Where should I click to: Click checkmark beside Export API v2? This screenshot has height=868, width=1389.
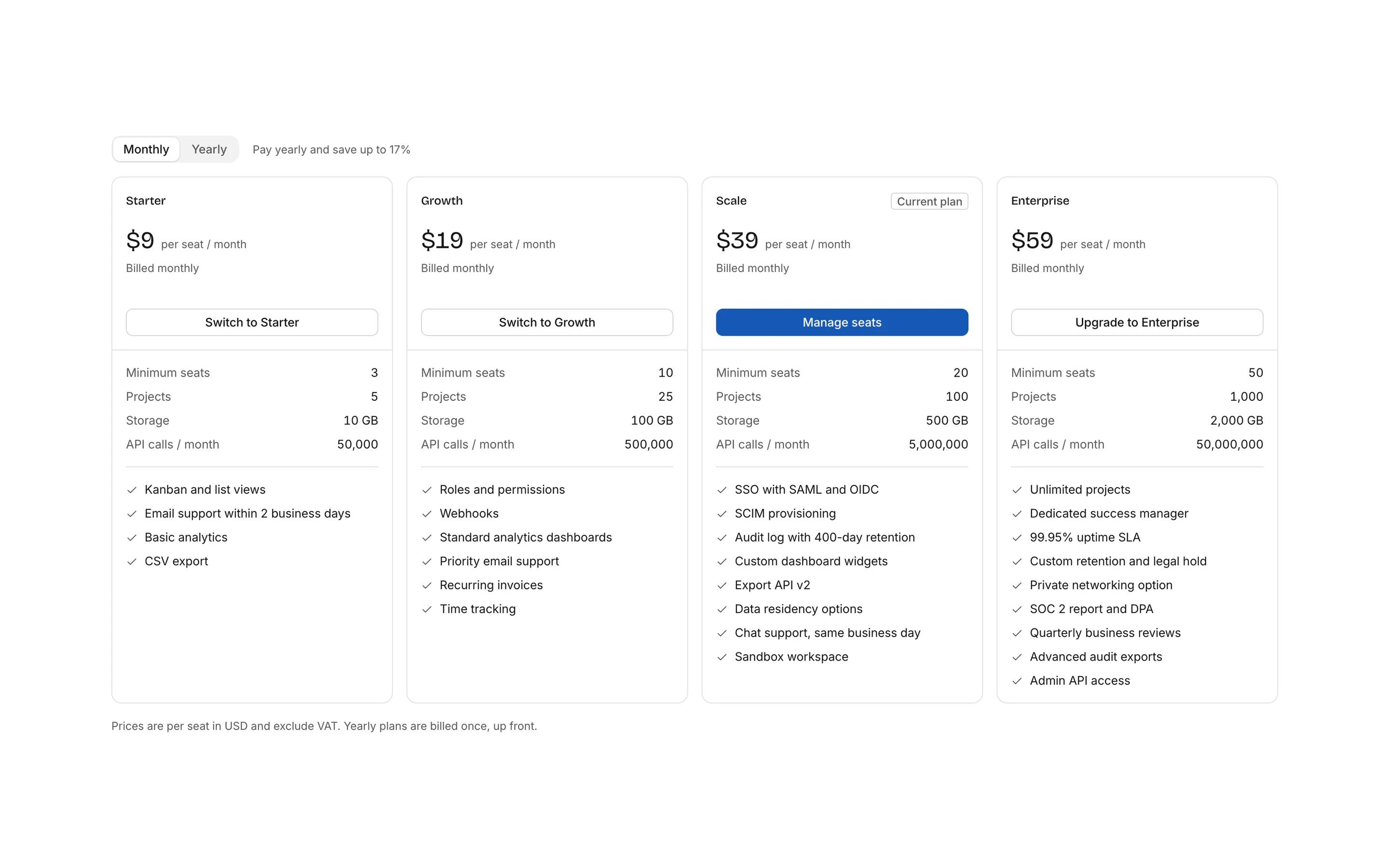coord(722,585)
